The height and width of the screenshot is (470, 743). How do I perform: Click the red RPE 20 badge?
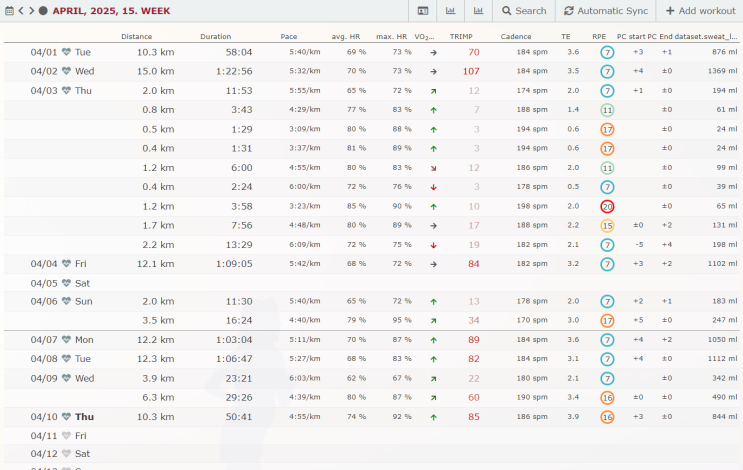tap(607, 206)
